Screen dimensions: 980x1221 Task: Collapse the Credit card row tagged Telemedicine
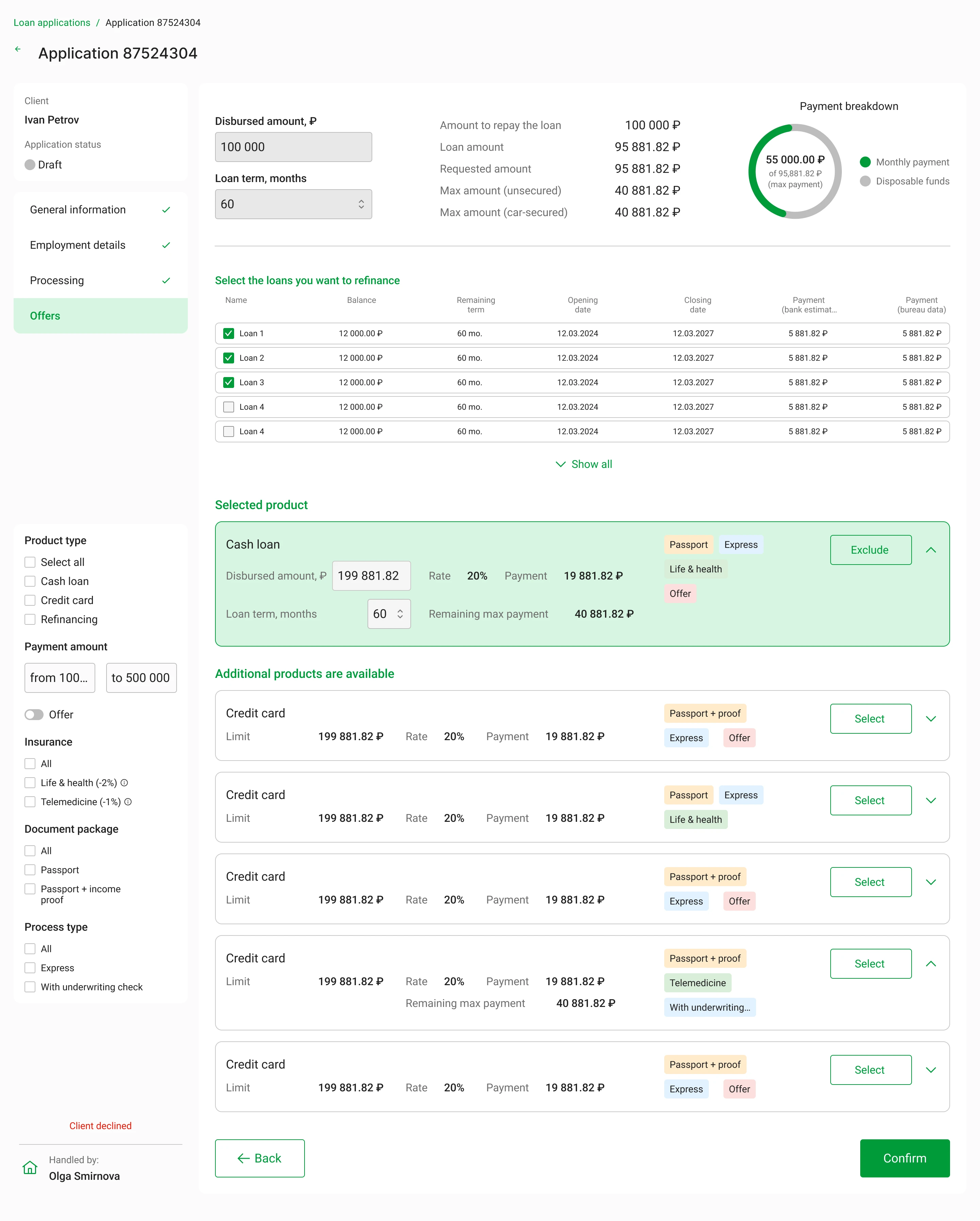tap(931, 964)
